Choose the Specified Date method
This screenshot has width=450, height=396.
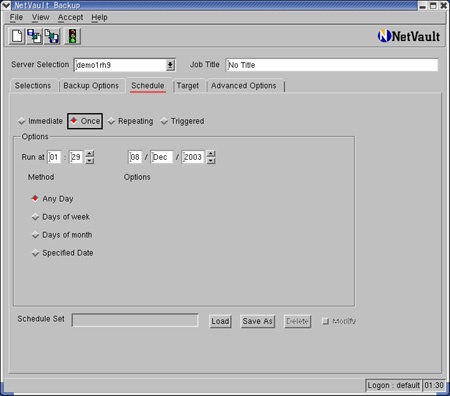(62, 253)
